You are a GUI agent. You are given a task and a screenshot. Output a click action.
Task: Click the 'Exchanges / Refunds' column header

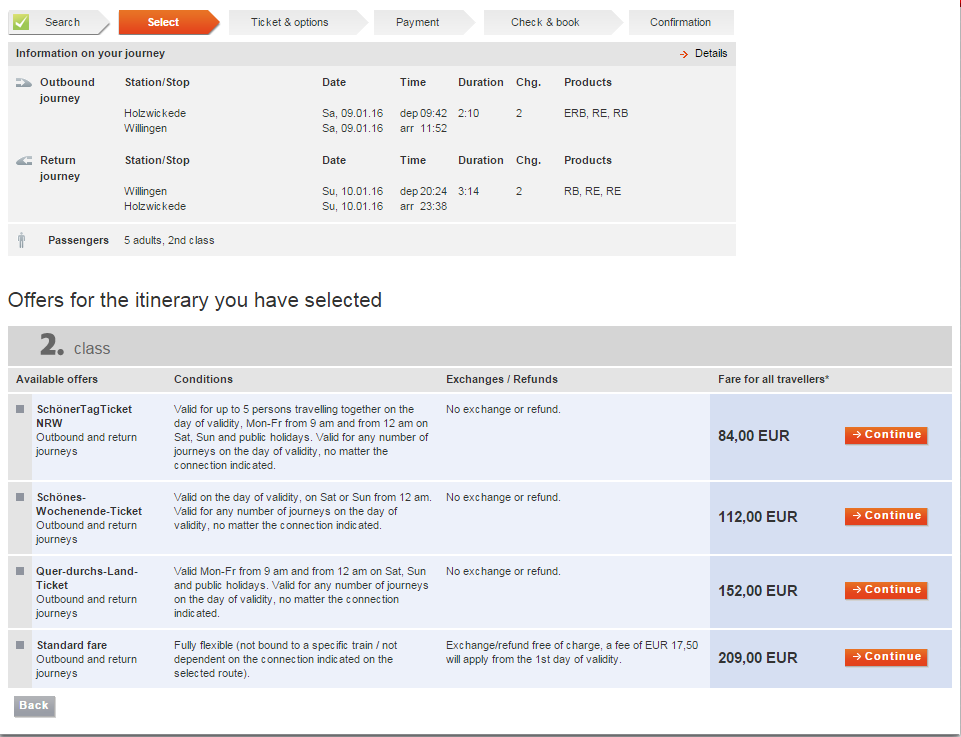click(x=502, y=379)
